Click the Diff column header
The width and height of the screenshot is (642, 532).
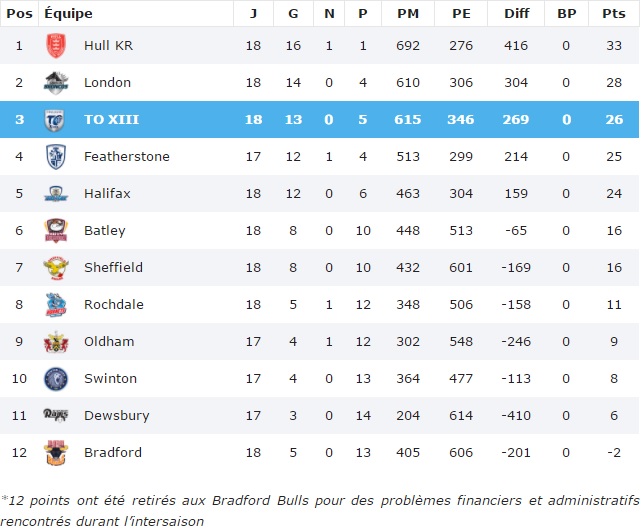tap(516, 13)
